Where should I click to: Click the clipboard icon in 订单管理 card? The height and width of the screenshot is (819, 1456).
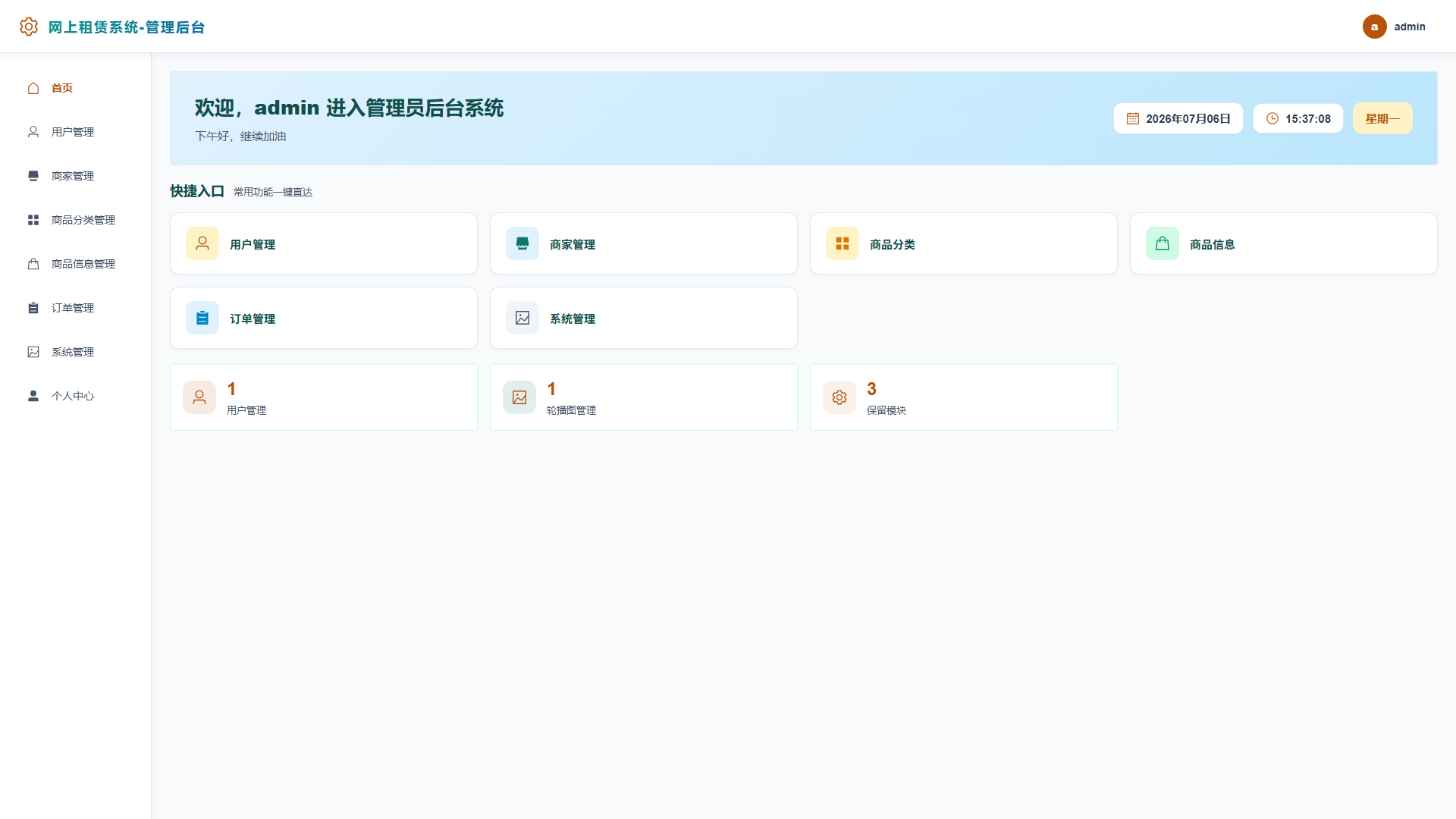[x=202, y=318]
